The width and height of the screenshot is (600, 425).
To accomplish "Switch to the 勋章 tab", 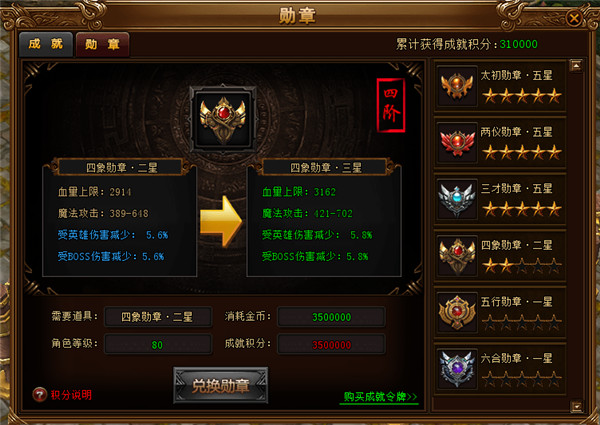I will [x=102, y=44].
